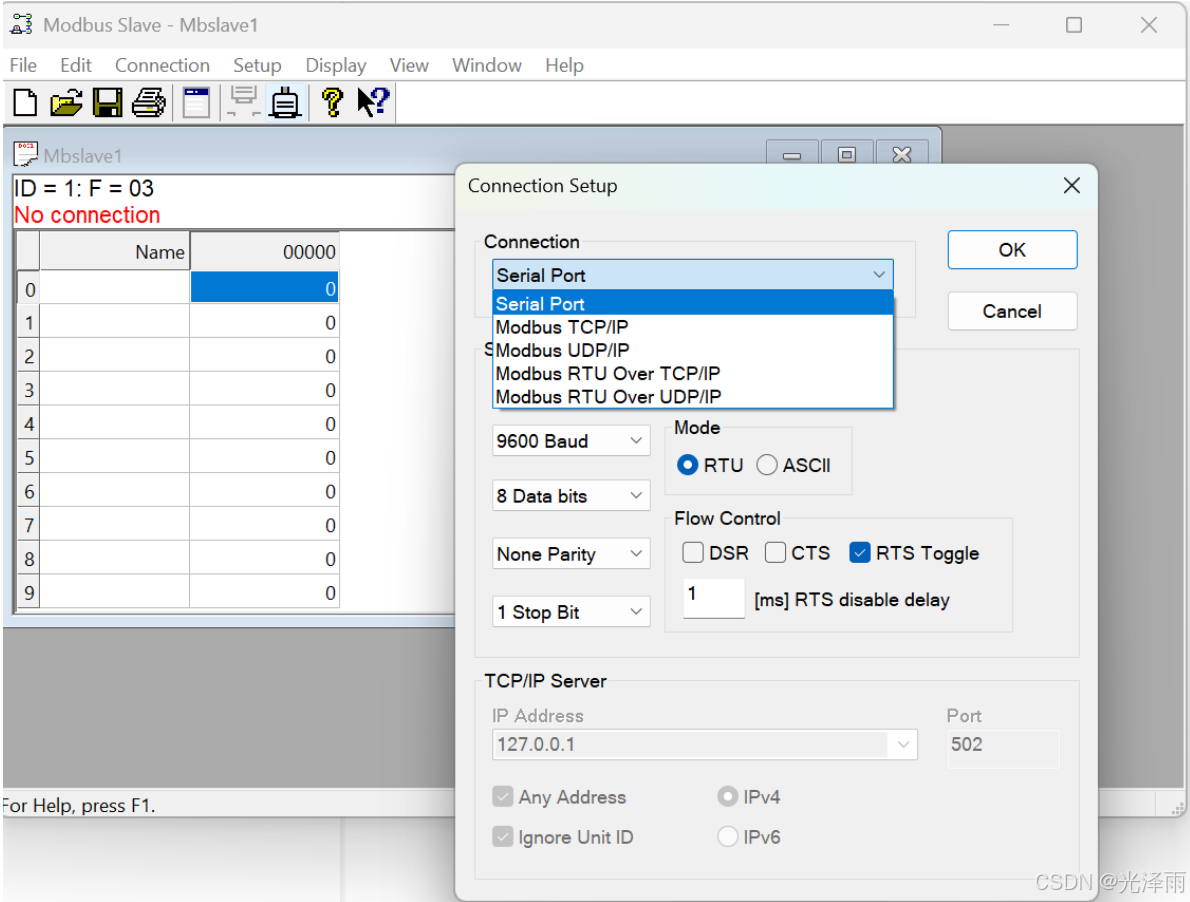
Task: Toggle the Ignore Unit ID checkbox
Action: point(502,837)
